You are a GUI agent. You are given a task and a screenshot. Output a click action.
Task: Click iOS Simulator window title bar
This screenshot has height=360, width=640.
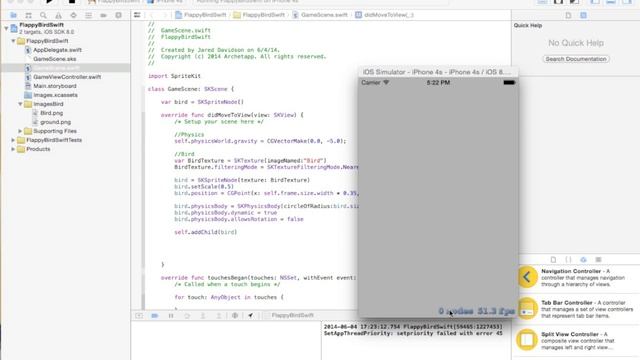click(x=438, y=72)
